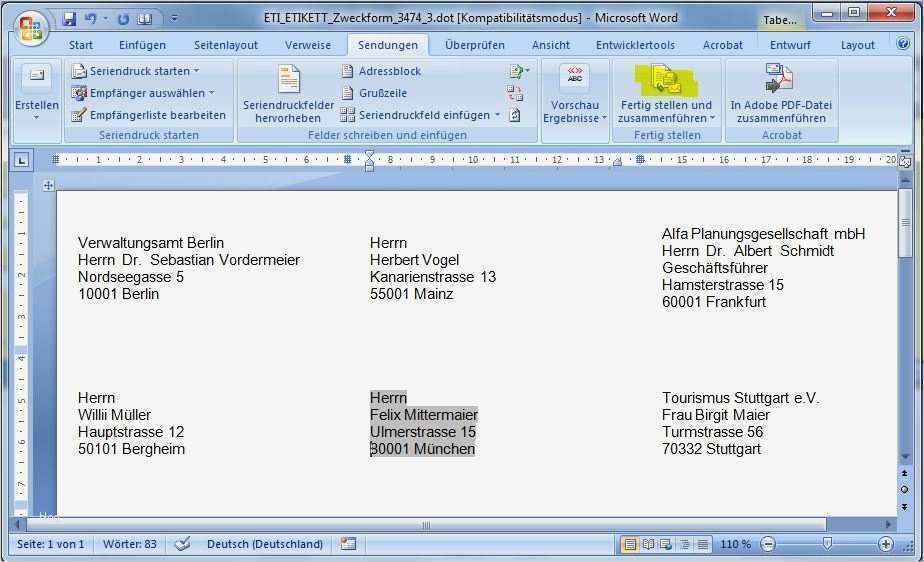924x562 pixels.
Task: Switch to the Ansicht tab
Action: (x=550, y=45)
